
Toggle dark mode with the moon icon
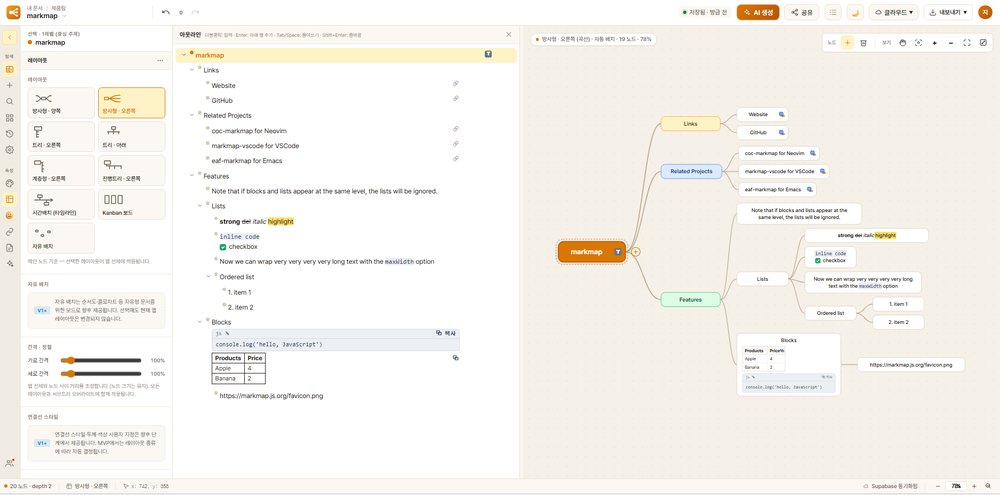click(855, 12)
